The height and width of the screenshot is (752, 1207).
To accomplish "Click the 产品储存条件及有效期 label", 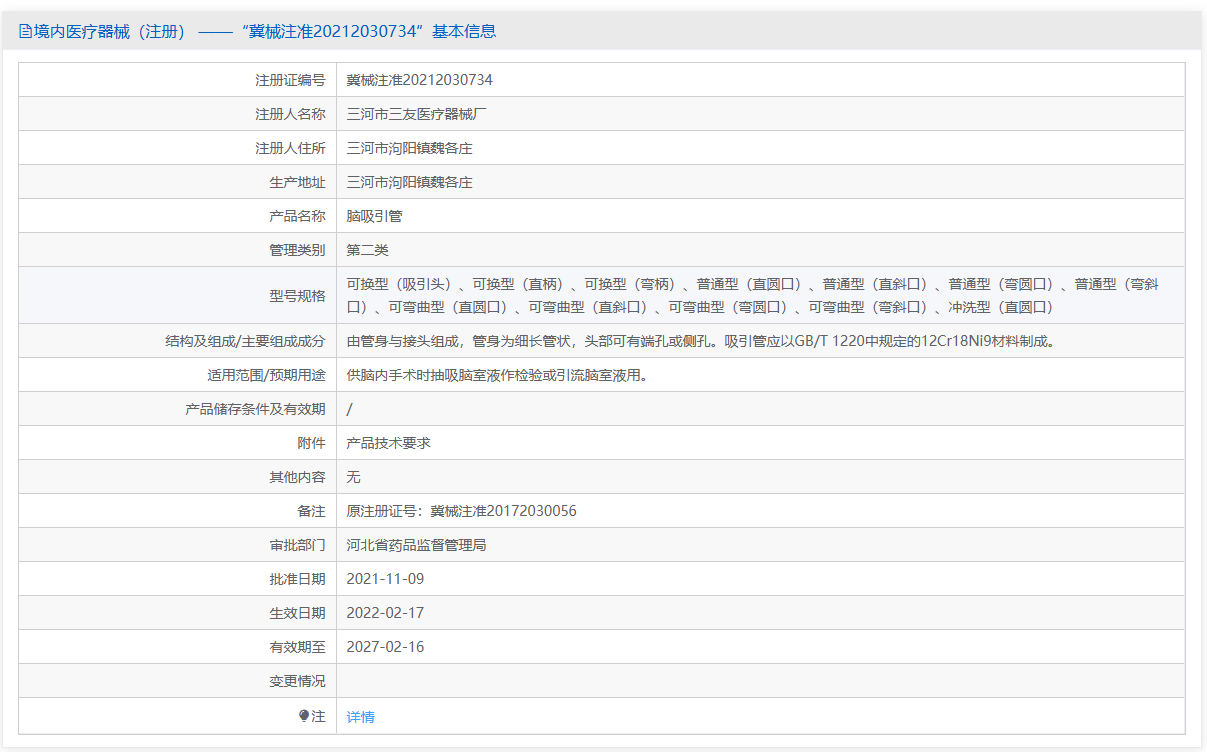I will (x=255, y=409).
